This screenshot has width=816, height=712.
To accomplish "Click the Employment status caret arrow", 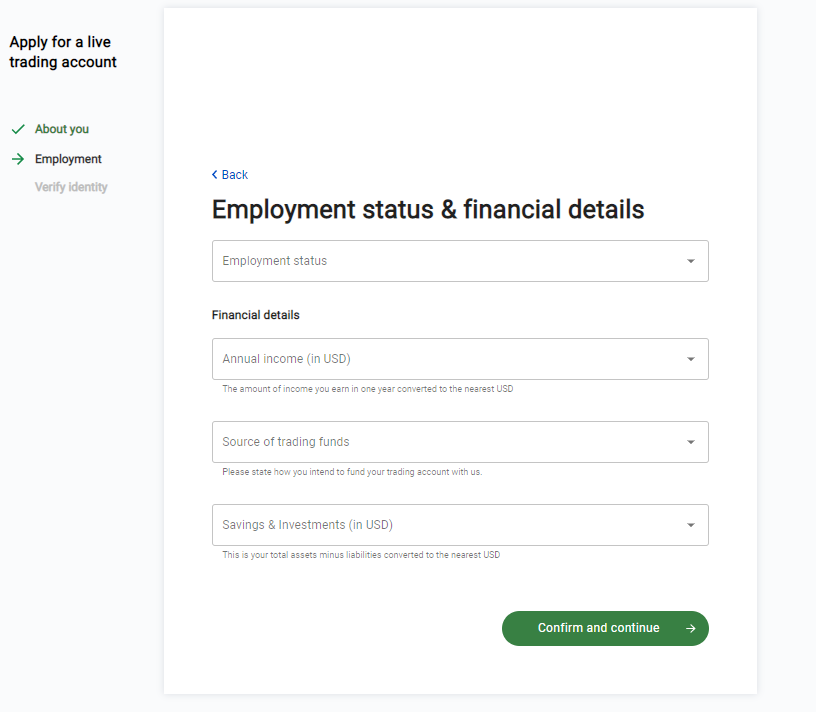I will (690, 261).
